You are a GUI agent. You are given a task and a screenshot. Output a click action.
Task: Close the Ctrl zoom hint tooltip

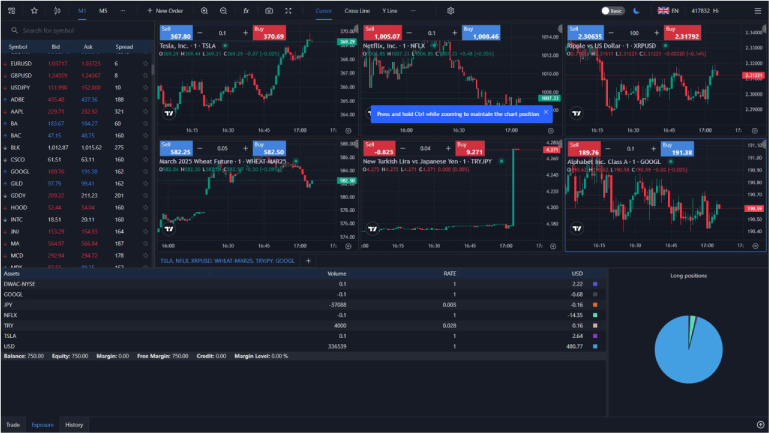(546, 112)
